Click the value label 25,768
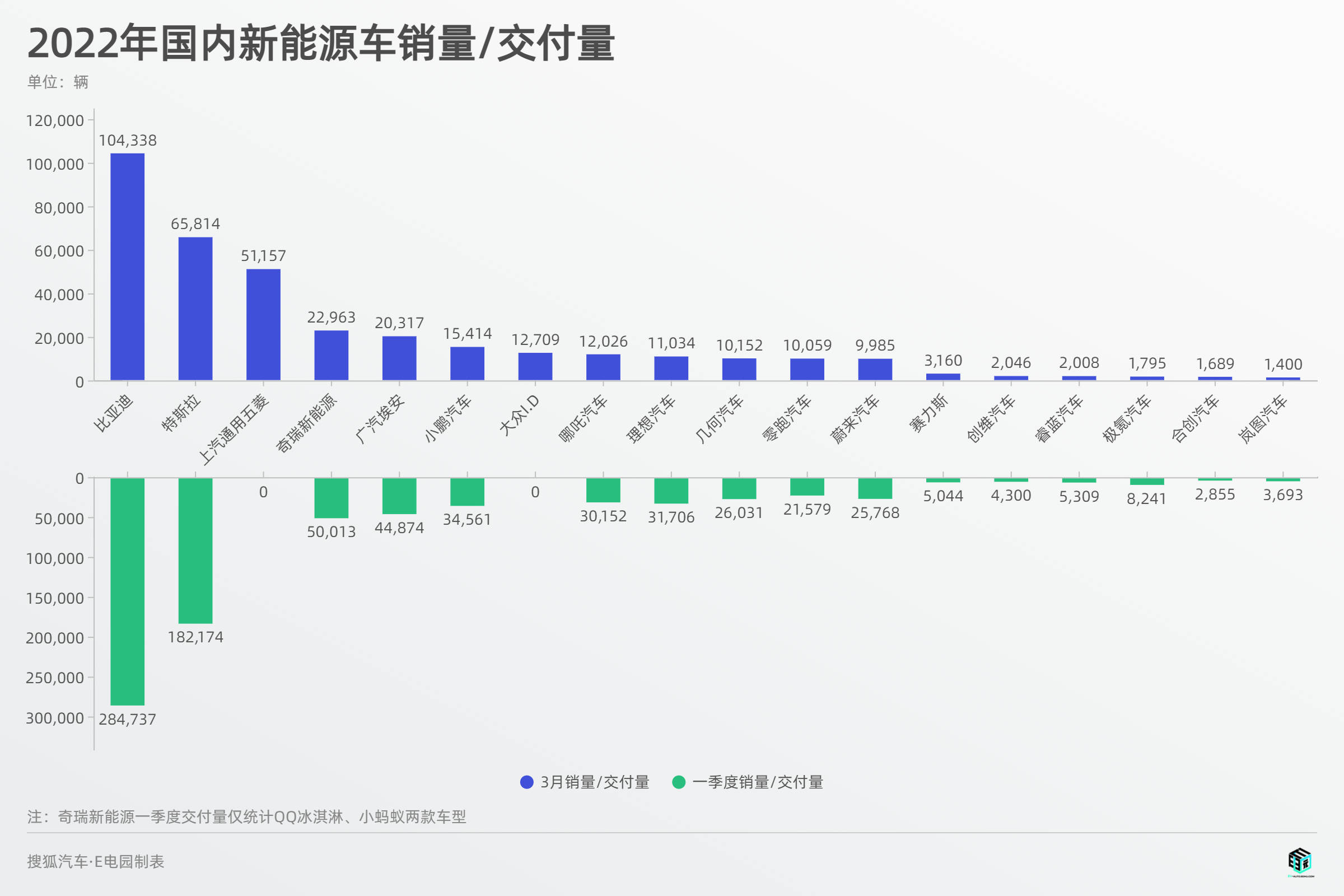 (875, 513)
